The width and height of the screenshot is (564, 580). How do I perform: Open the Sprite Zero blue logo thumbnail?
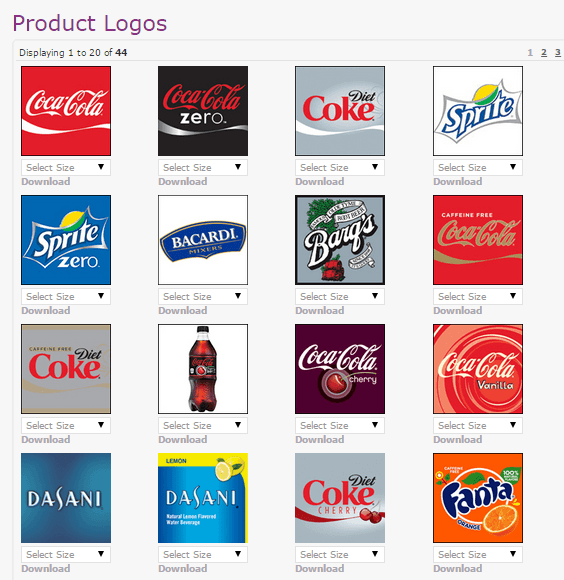(66, 240)
